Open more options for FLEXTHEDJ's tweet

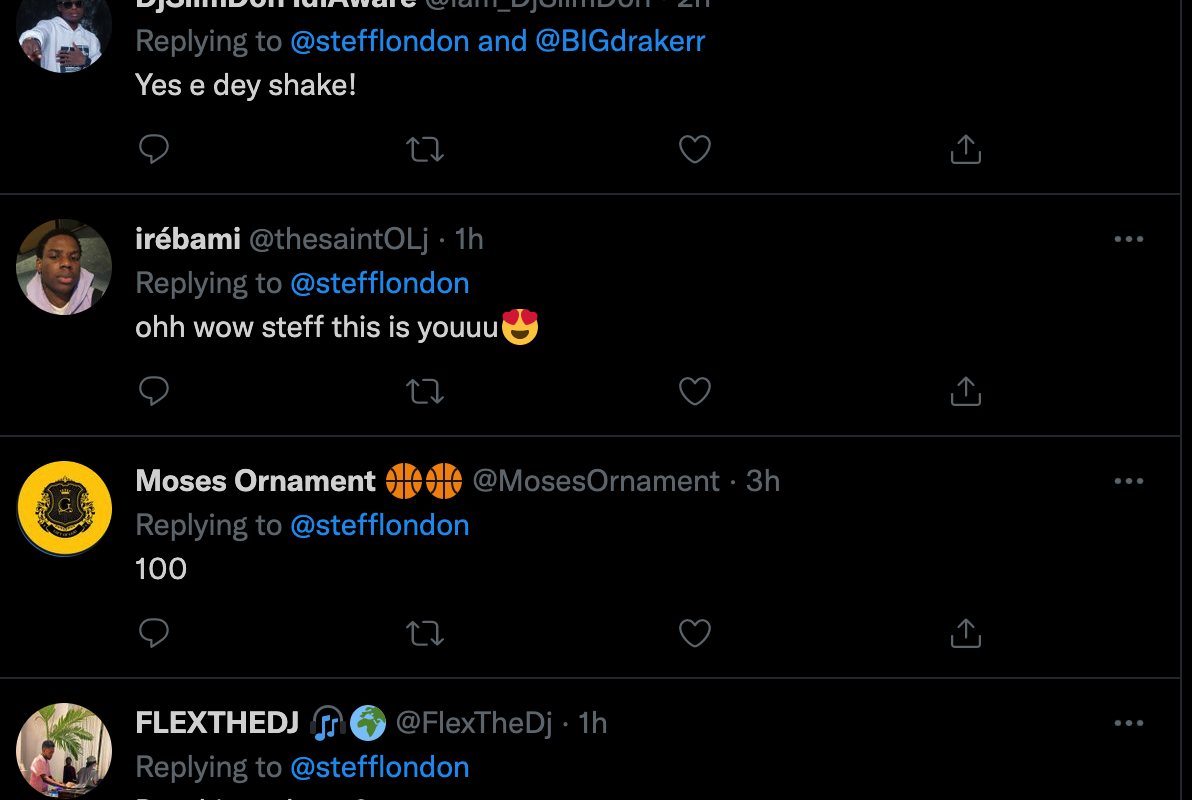(1128, 723)
